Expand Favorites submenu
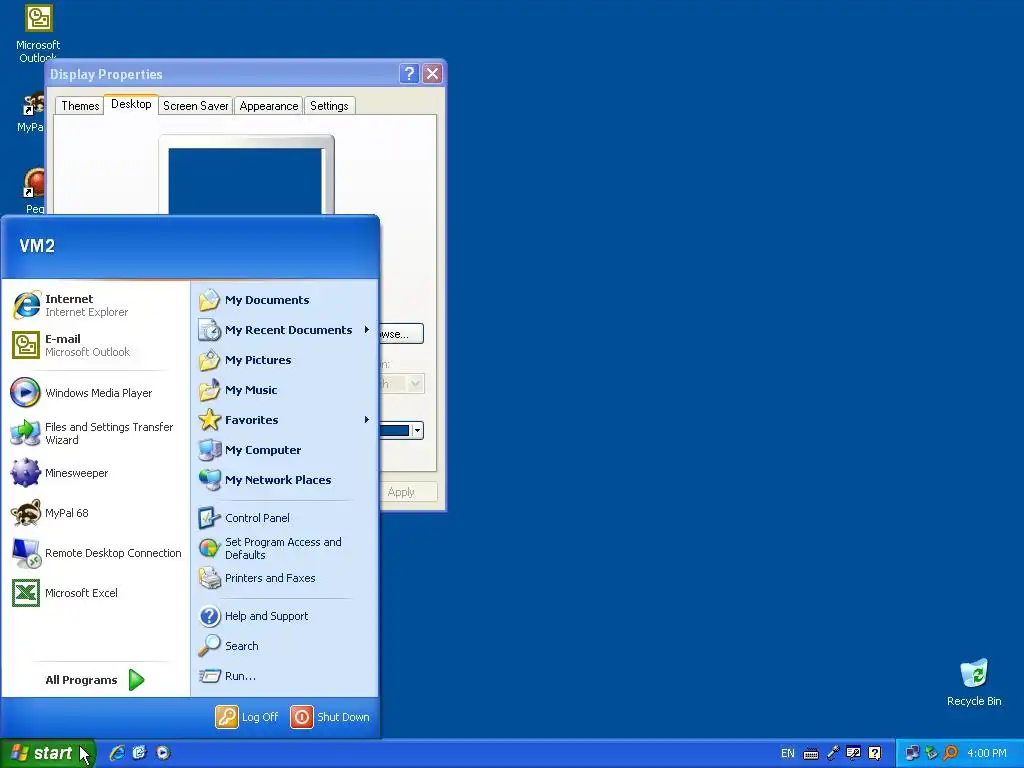1024x768 pixels. point(285,420)
